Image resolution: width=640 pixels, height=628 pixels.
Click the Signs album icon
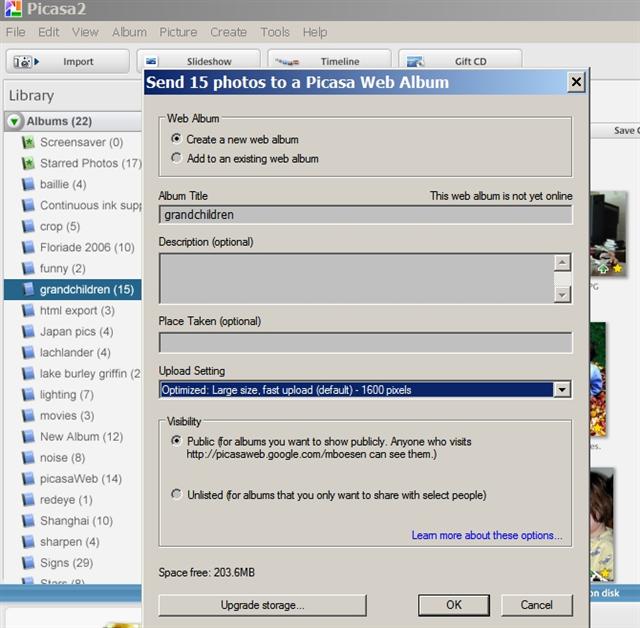click(28, 563)
